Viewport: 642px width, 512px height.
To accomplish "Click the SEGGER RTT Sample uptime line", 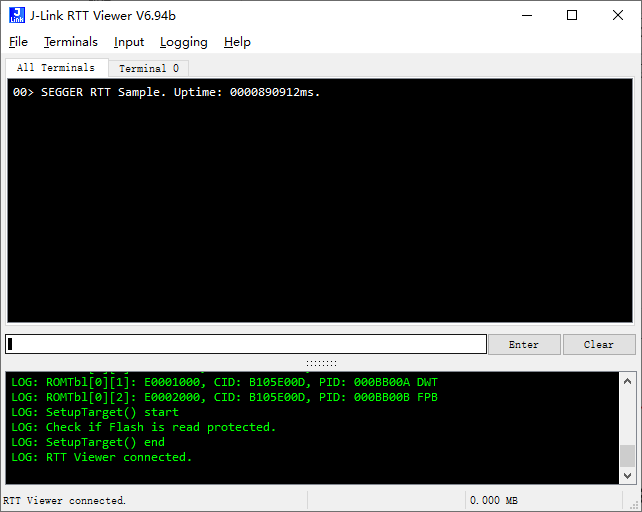I will click(166, 92).
